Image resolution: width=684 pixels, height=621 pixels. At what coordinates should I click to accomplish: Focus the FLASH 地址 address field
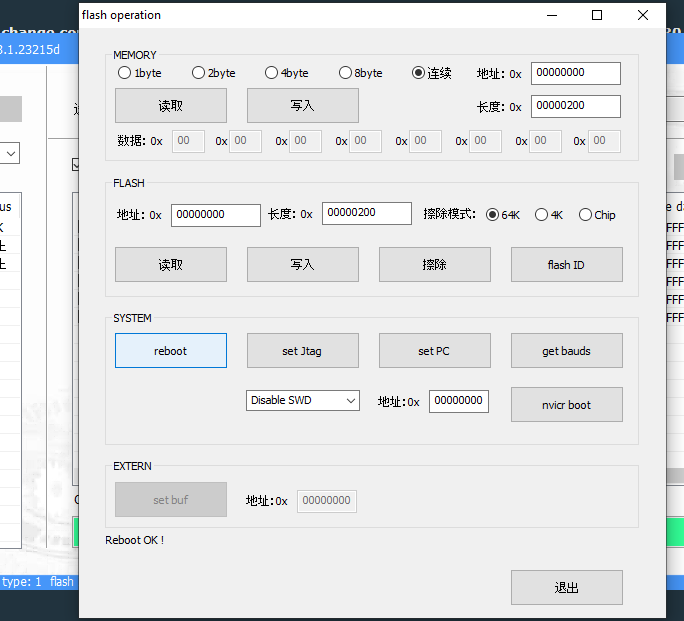[215, 215]
